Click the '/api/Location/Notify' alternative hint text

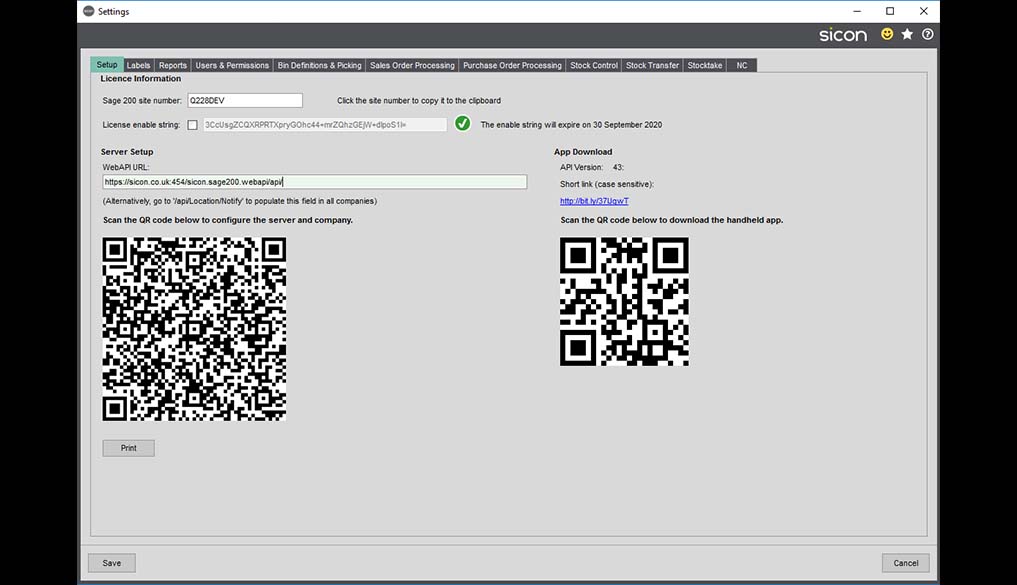point(239,201)
